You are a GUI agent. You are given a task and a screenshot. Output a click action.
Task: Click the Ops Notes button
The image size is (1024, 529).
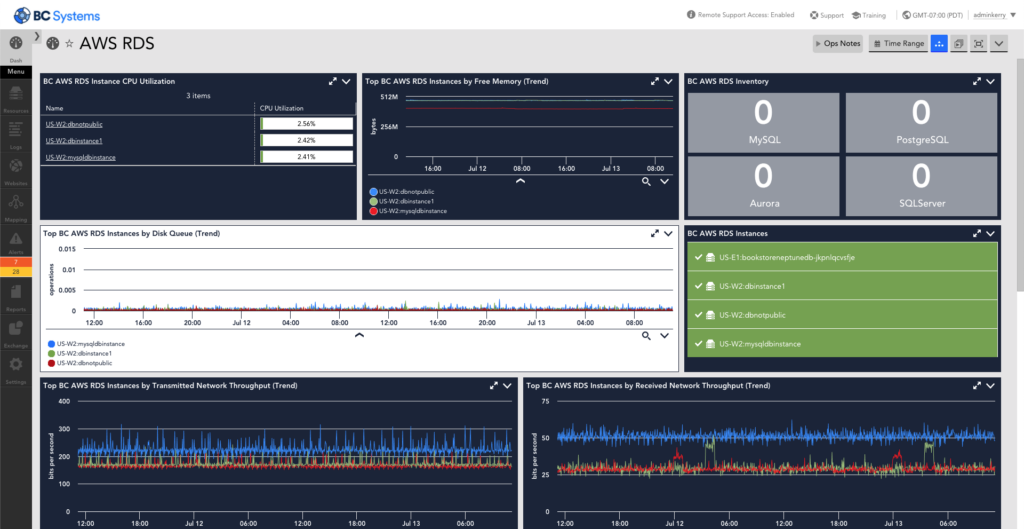[838, 44]
